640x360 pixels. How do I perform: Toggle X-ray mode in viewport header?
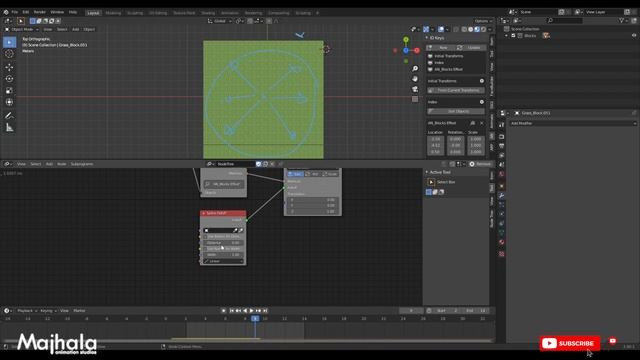click(x=456, y=29)
